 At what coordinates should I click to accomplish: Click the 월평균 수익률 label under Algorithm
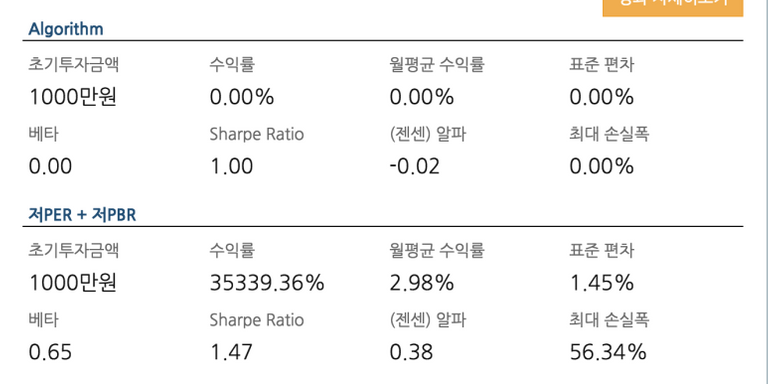coord(437,65)
